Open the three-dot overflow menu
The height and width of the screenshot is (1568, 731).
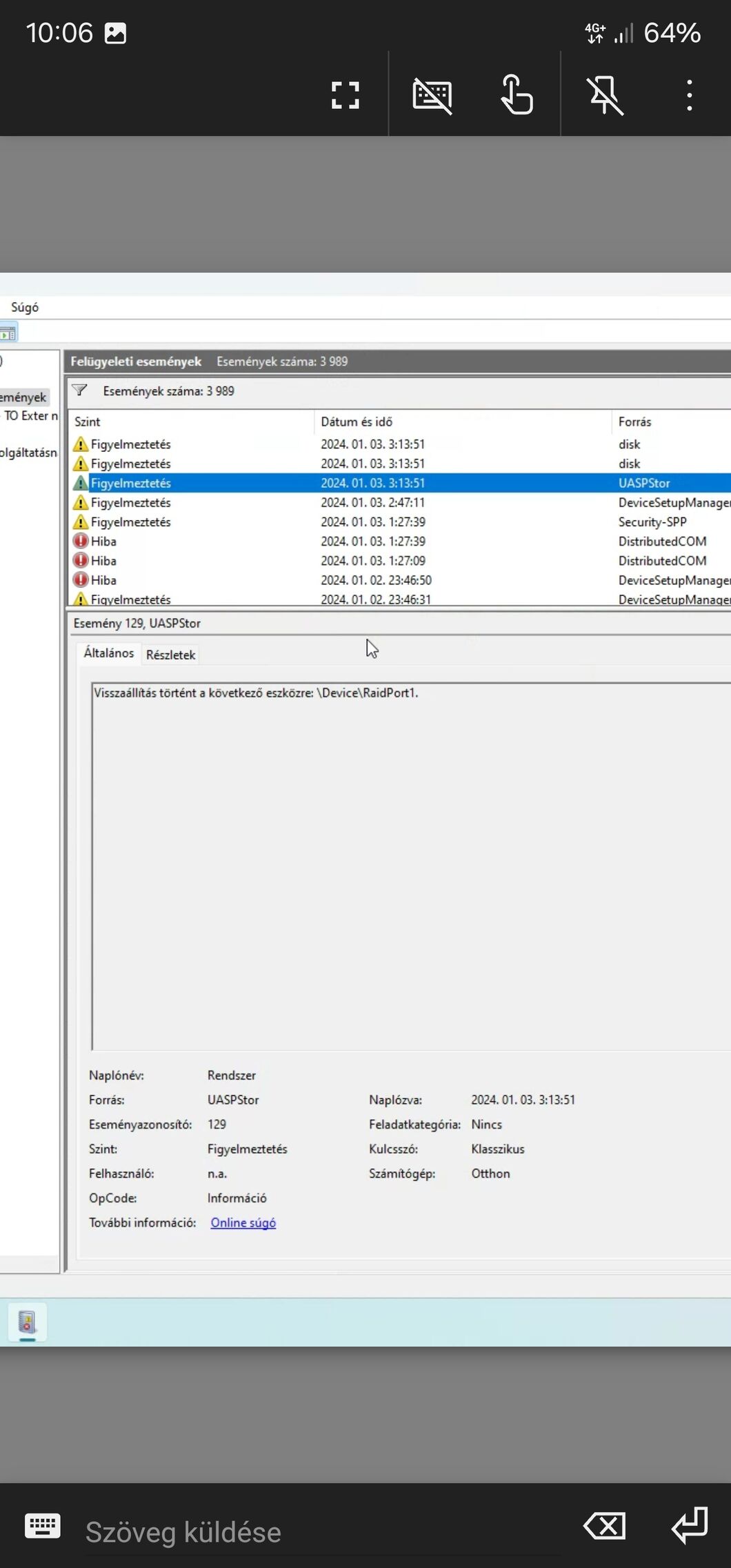point(689,95)
